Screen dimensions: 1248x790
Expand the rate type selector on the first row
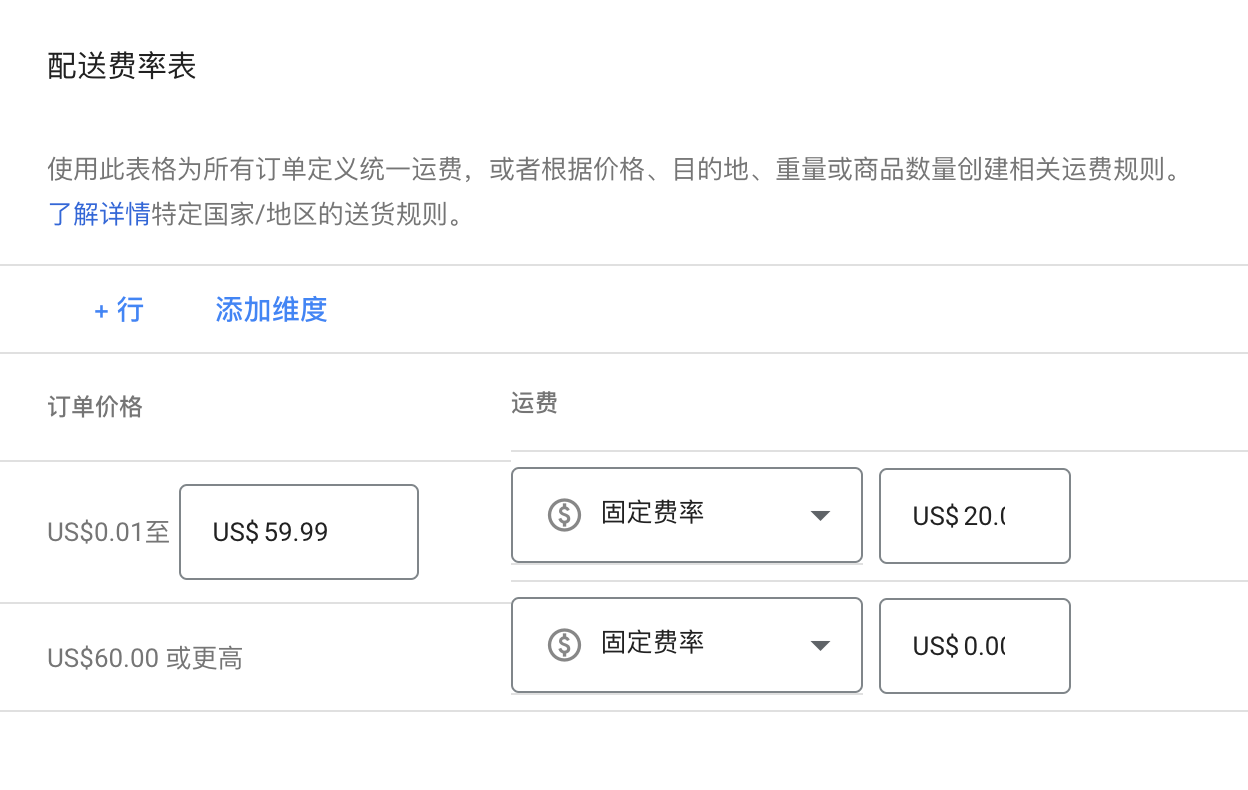point(686,515)
